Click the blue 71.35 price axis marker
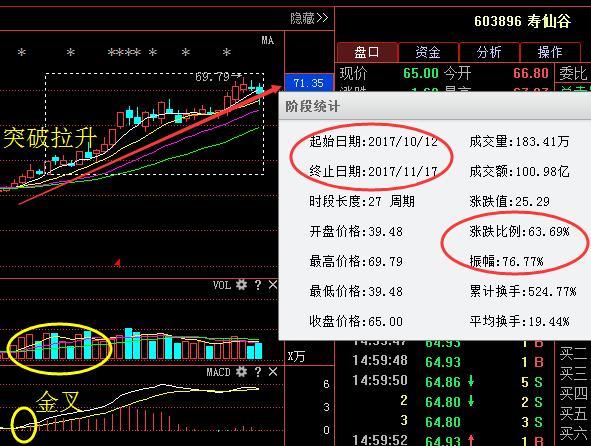The image size is (591, 446). (309, 83)
